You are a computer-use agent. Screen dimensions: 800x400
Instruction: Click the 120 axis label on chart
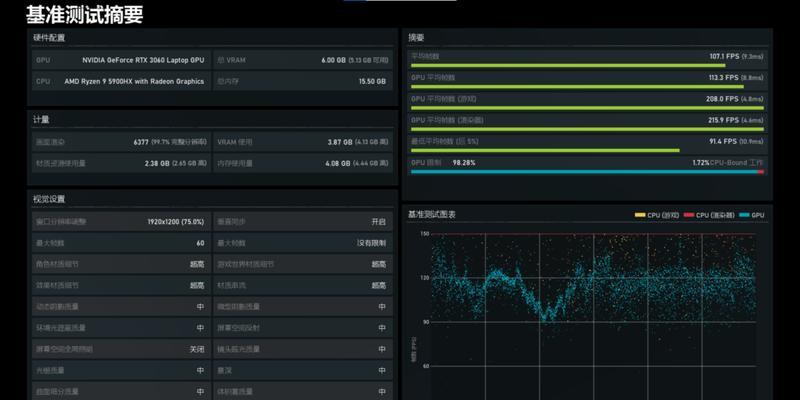pyautogui.click(x=424, y=278)
